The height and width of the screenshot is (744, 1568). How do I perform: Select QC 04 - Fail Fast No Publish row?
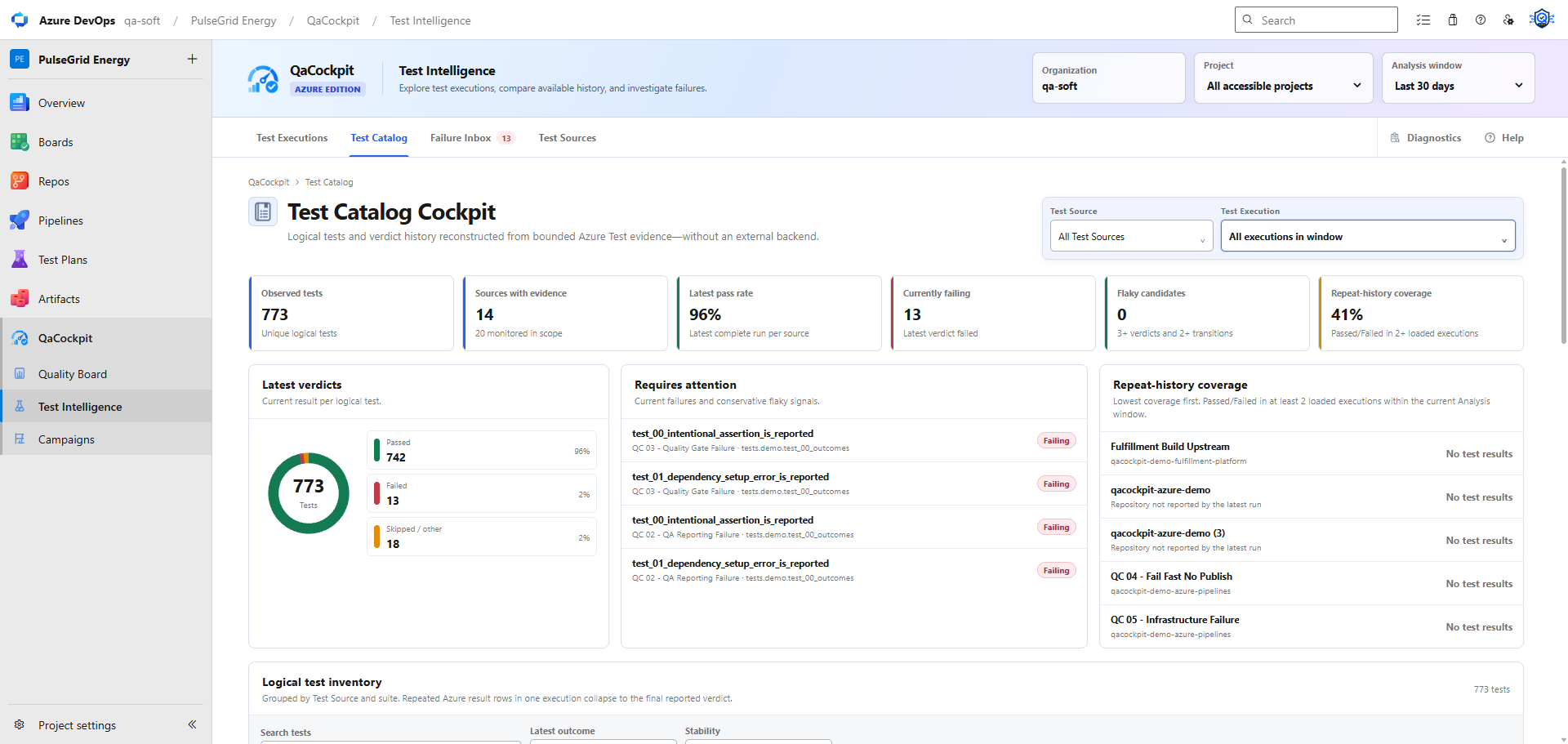[x=1312, y=583]
